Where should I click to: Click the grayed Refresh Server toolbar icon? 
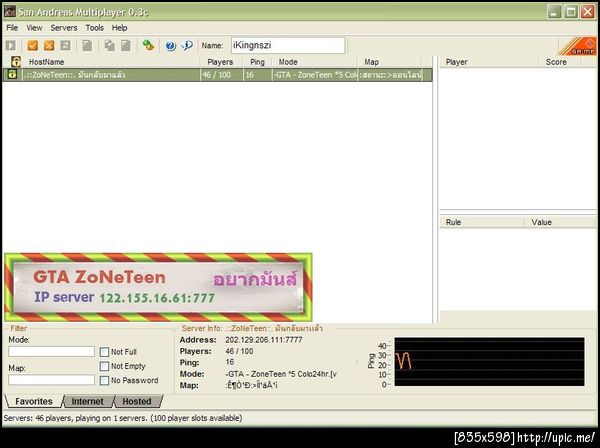pos(66,46)
